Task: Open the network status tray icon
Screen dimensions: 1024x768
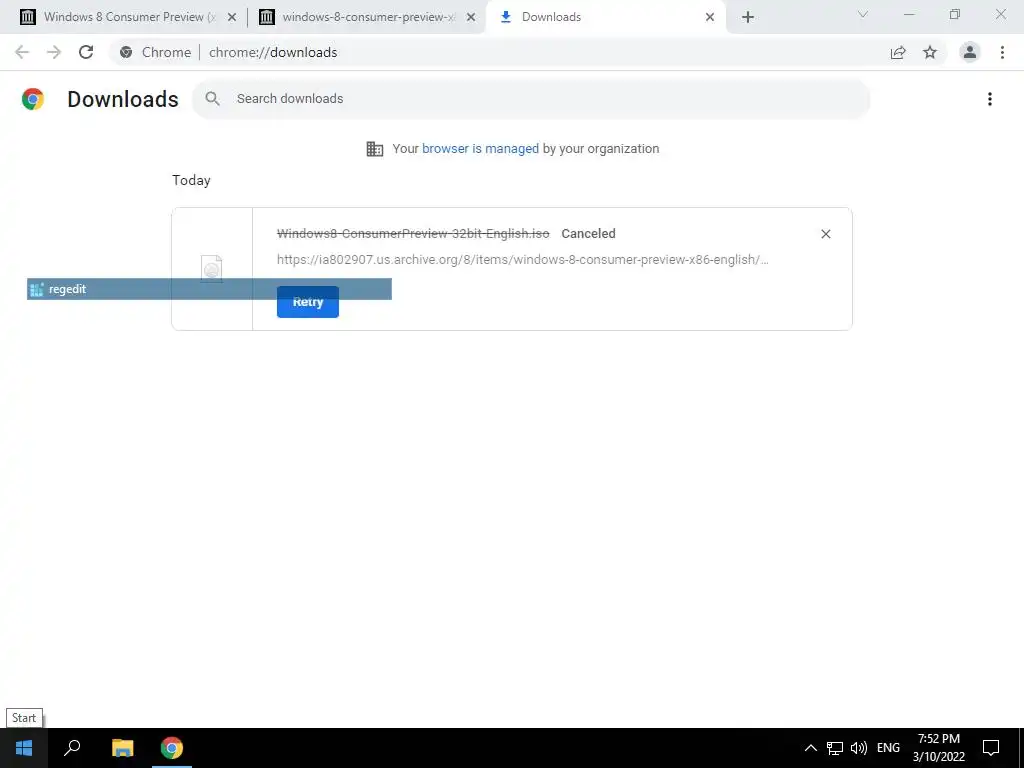Action: (x=835, y=748)
